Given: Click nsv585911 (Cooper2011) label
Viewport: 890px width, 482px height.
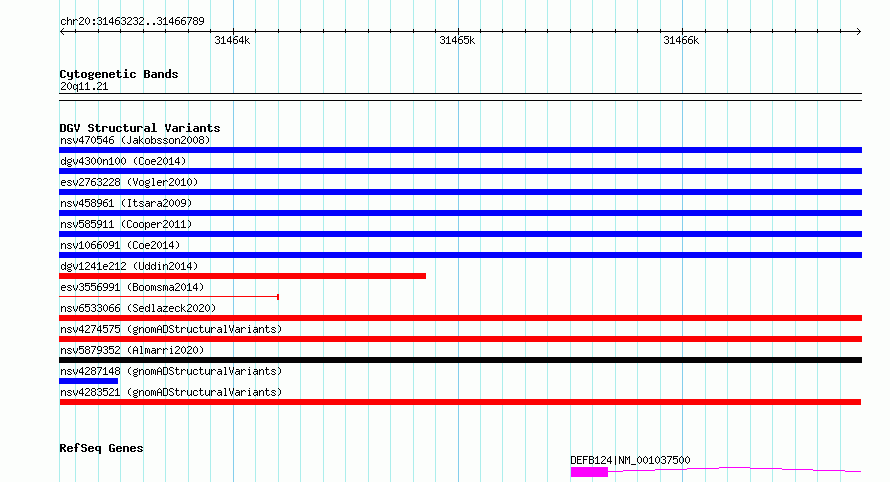Looking at the screenshot, I should tap(126, 224).
